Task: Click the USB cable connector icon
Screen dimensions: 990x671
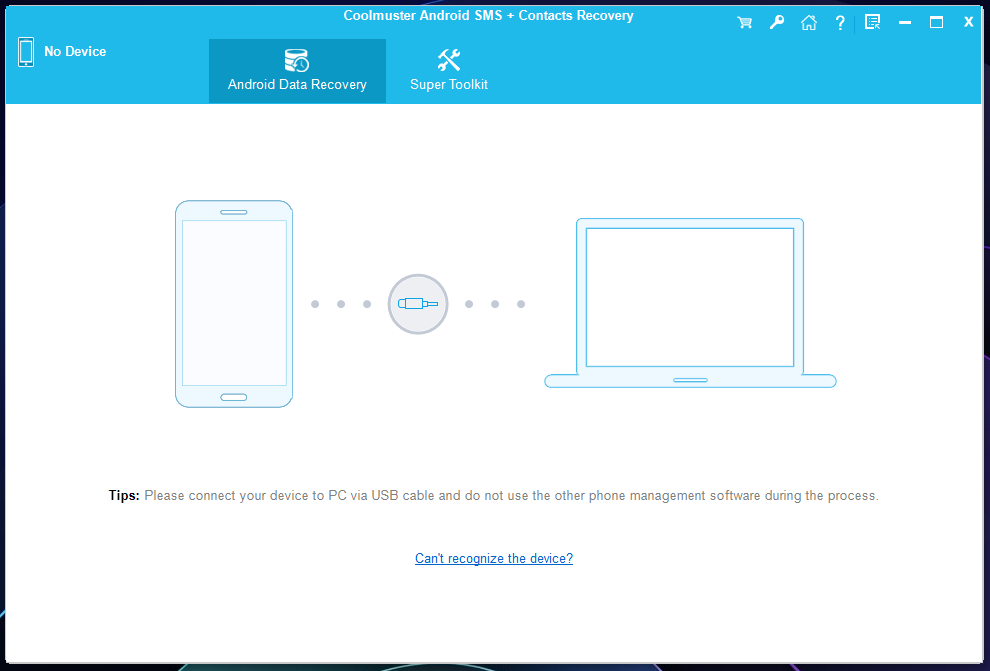Action: [x=418, y=304]
